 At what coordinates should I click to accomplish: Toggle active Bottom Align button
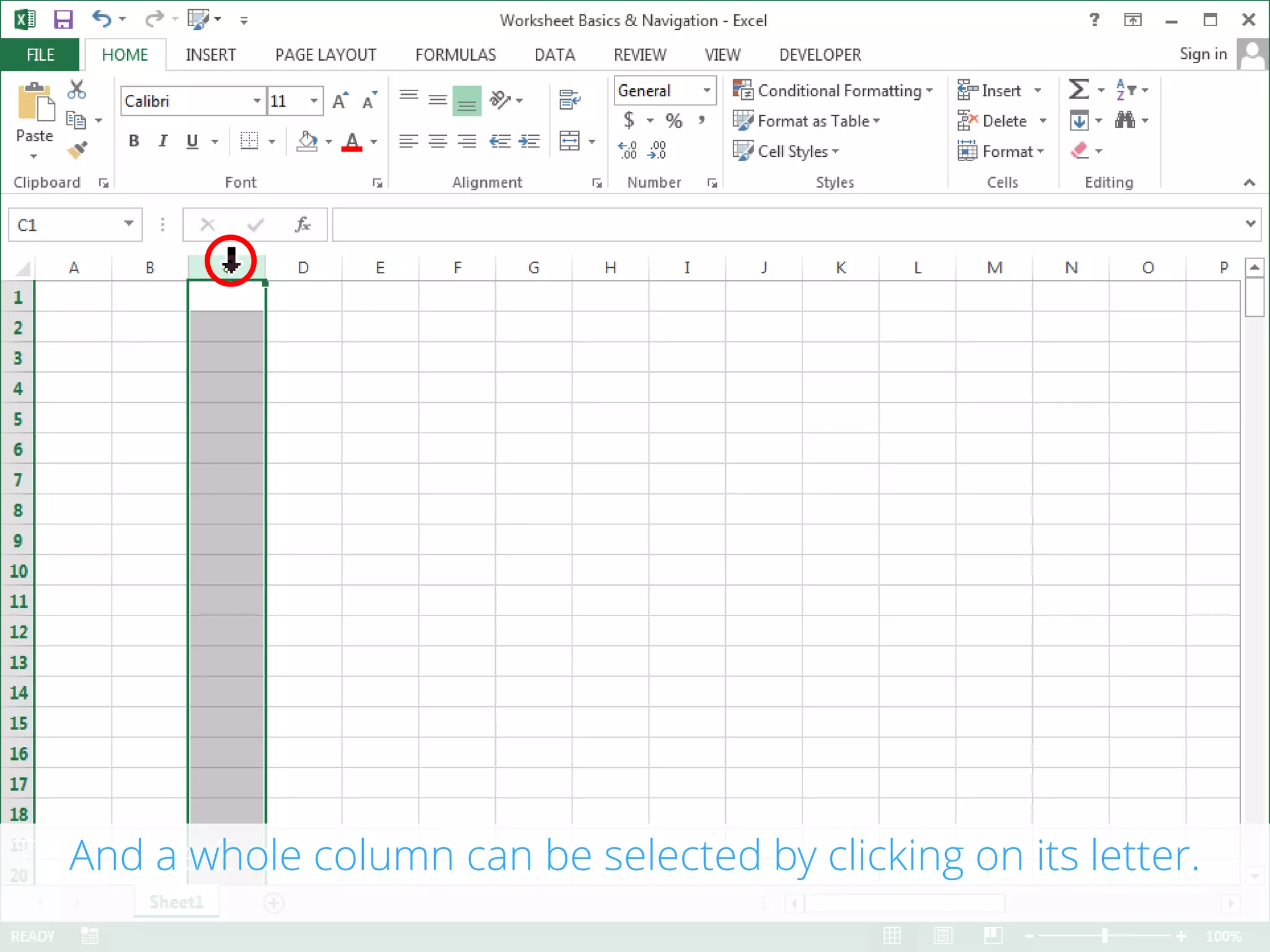(x=467, y=100)
